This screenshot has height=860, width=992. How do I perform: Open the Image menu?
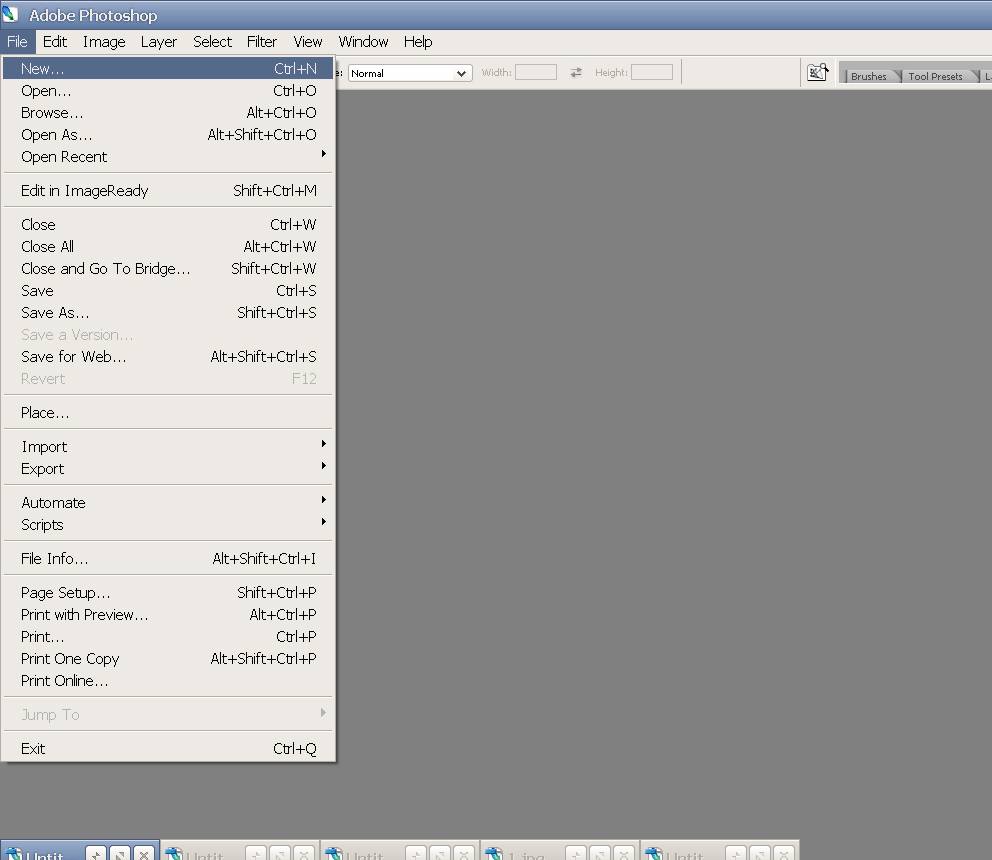[104, 42]
